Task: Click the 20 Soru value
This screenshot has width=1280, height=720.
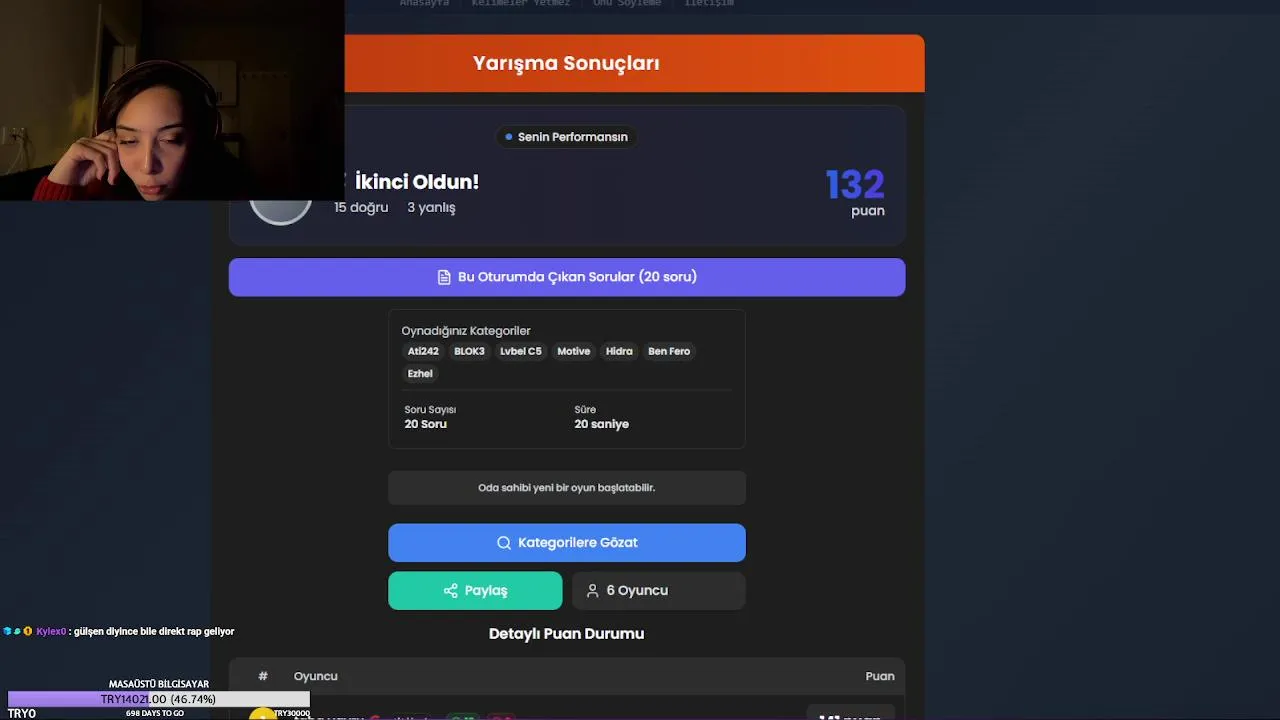Action: tap(425, 424)
